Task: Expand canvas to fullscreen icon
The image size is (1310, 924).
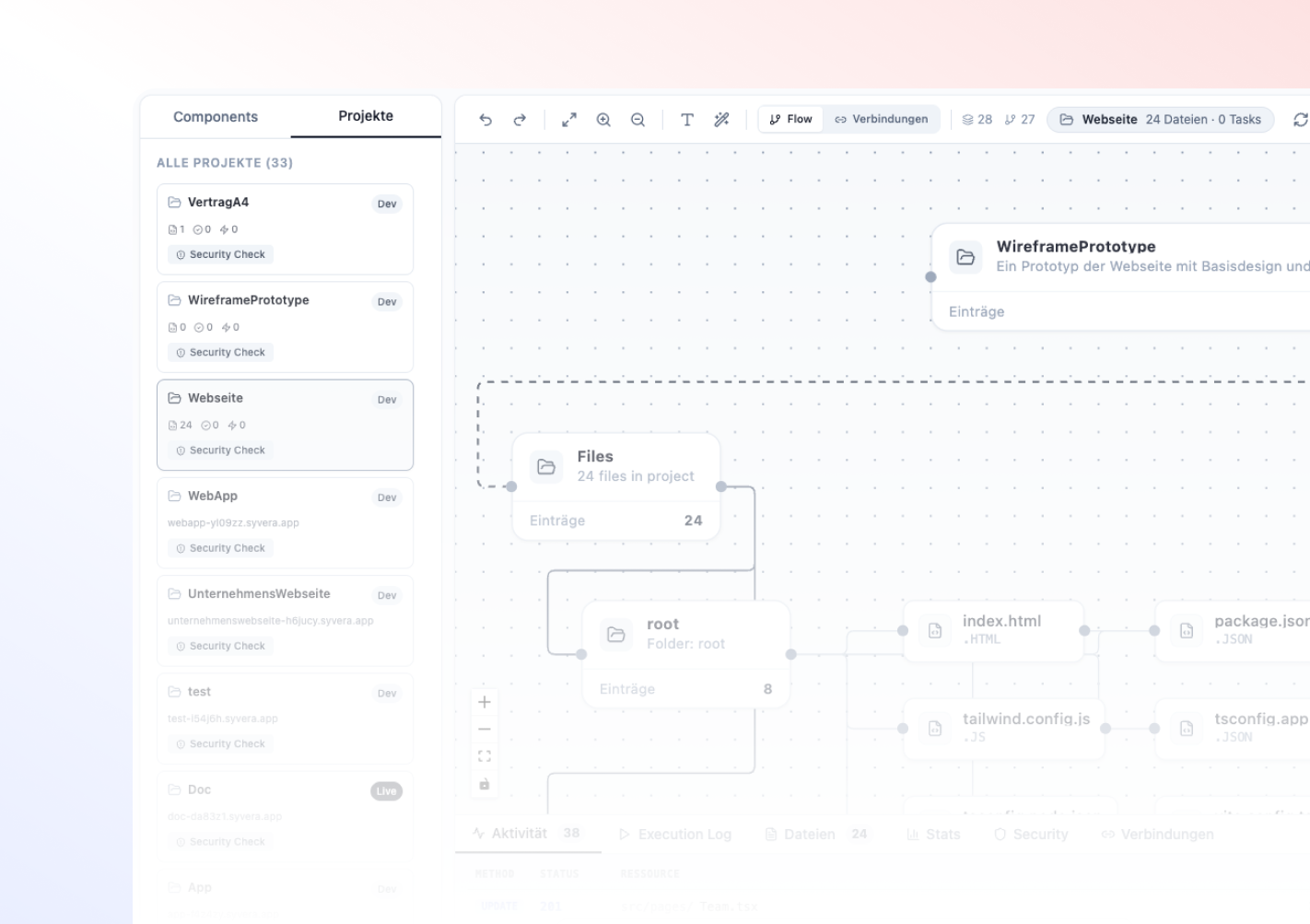Action: point(569,120)
